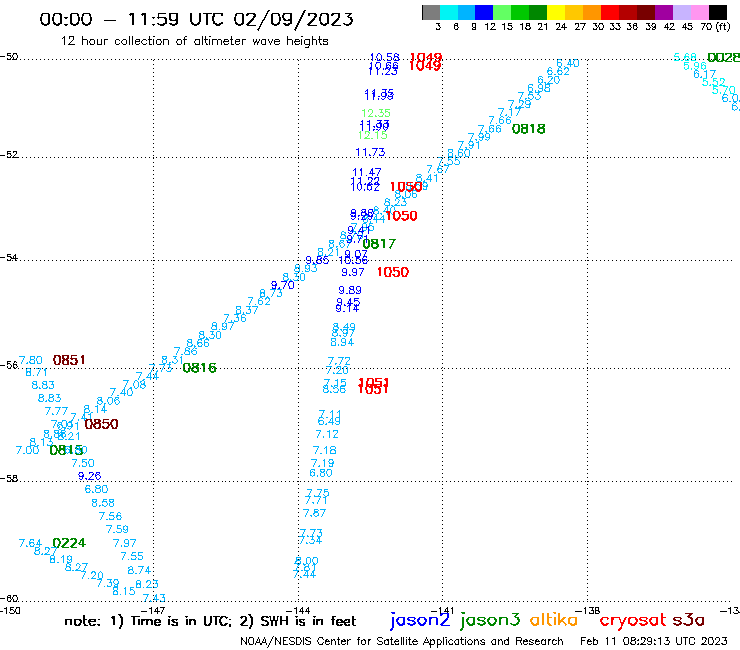Click the -147 longitude axis label
This screenshot has height=650, width=740.
click(x=153, y=611)
